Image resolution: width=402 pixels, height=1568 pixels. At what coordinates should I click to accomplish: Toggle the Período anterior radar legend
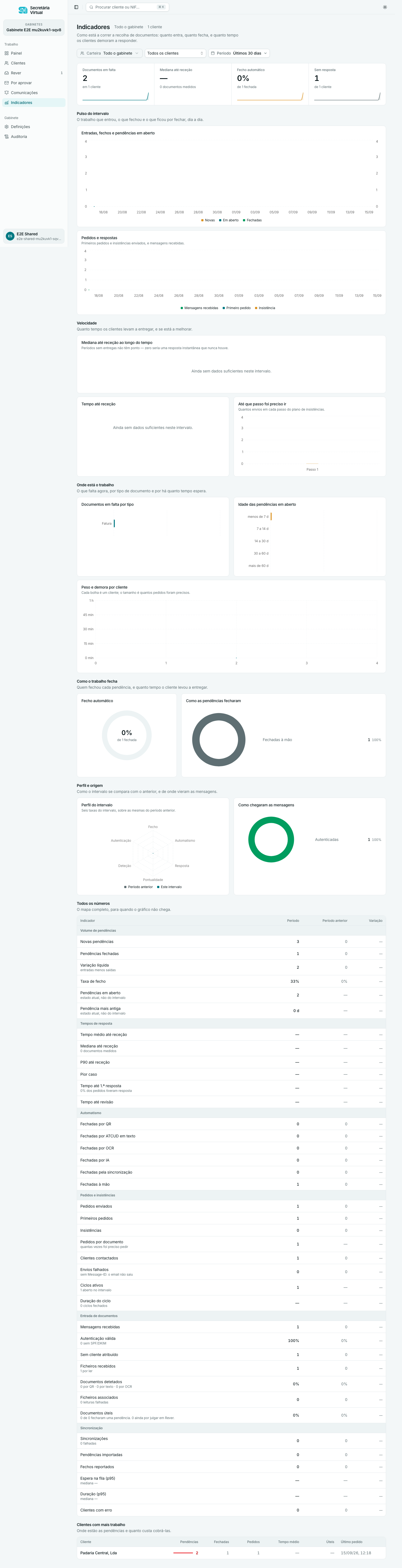(x=139, y=887)
